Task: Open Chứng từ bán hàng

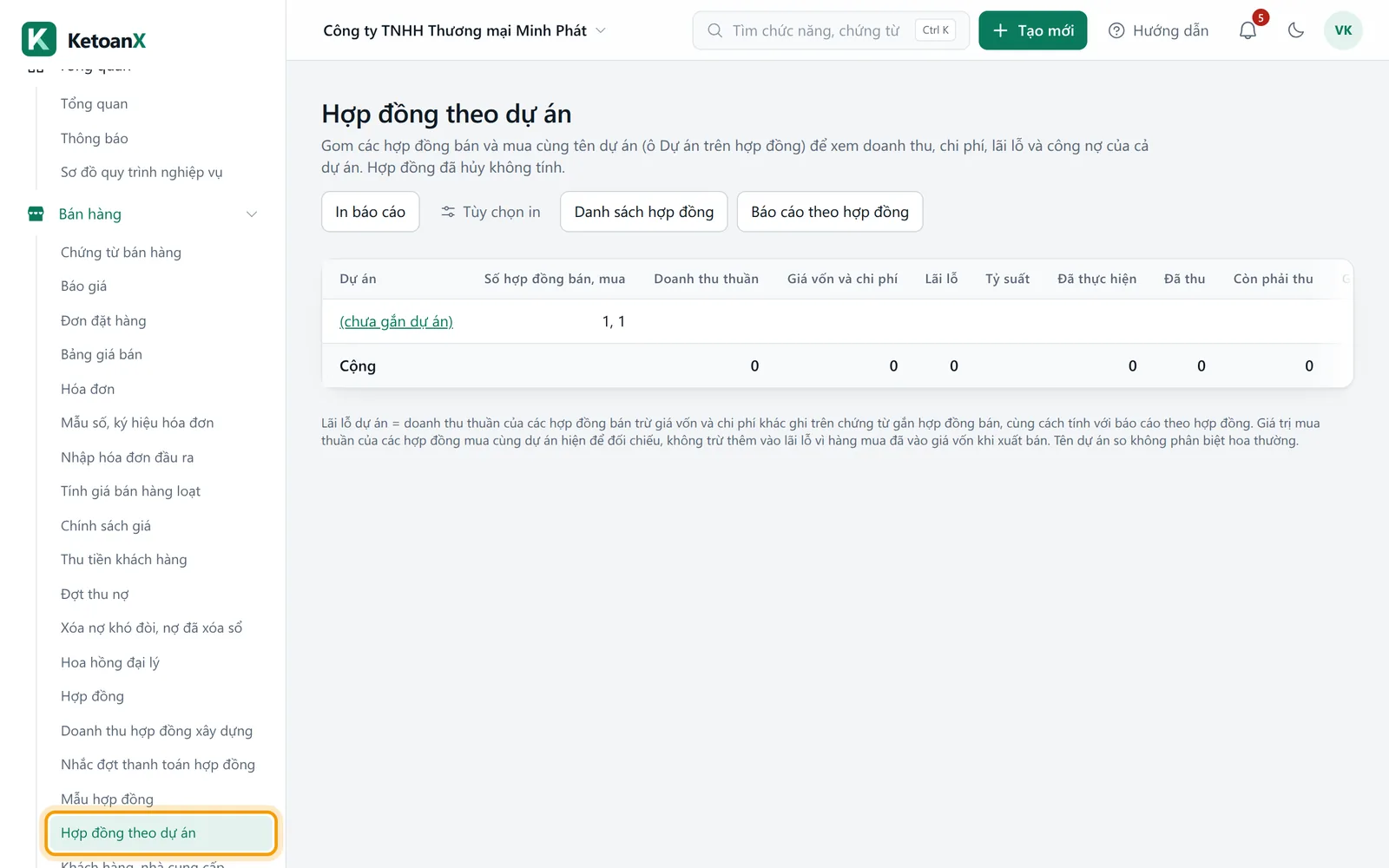Action: pyautogui.click(x=121, y=253)
